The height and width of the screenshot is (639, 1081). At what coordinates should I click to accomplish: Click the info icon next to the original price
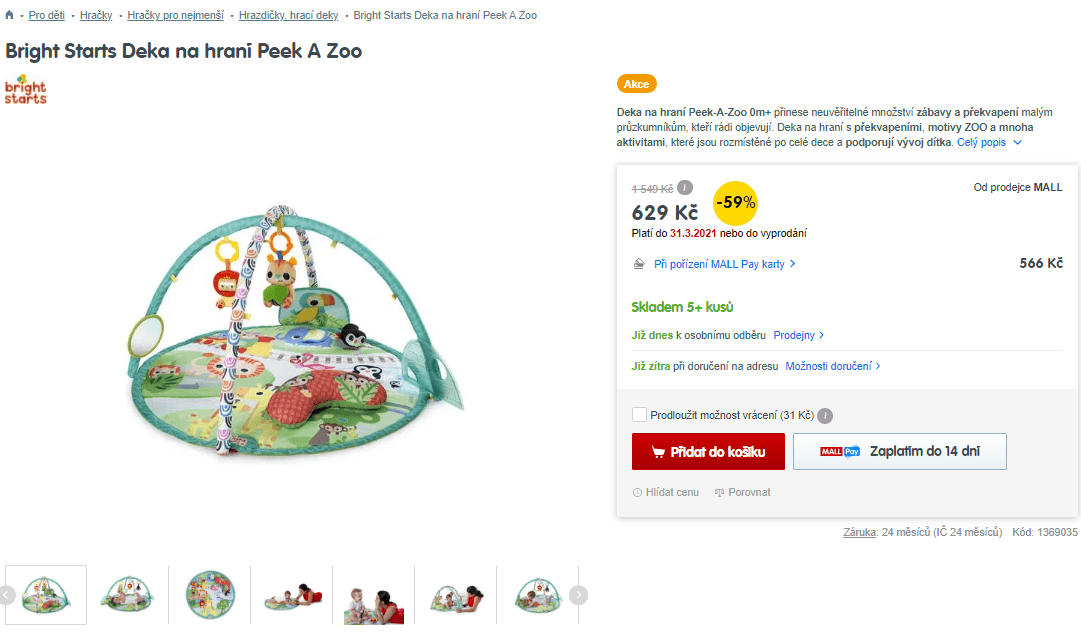[x=685, y=187]
